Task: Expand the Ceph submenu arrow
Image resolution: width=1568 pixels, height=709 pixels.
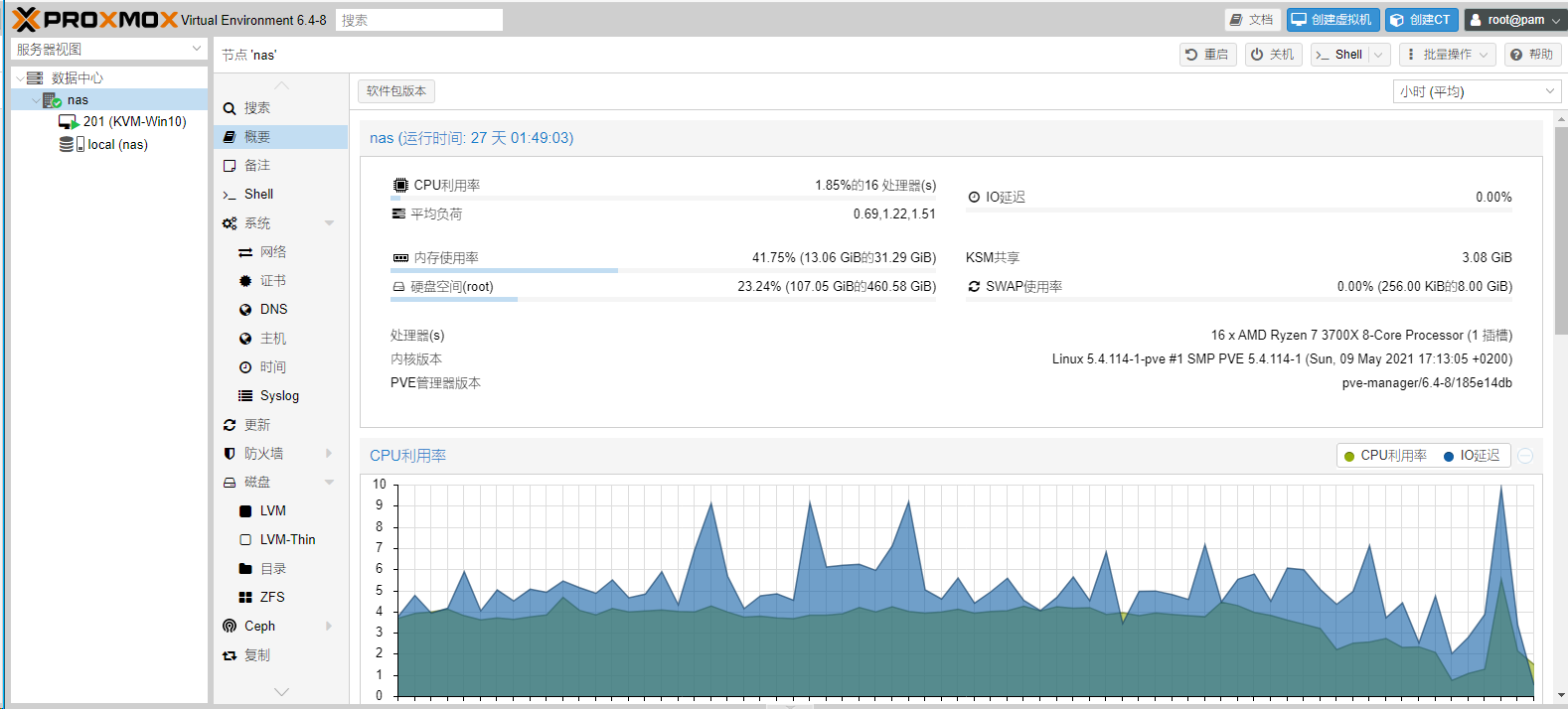Action: click(x=329, y=627)
